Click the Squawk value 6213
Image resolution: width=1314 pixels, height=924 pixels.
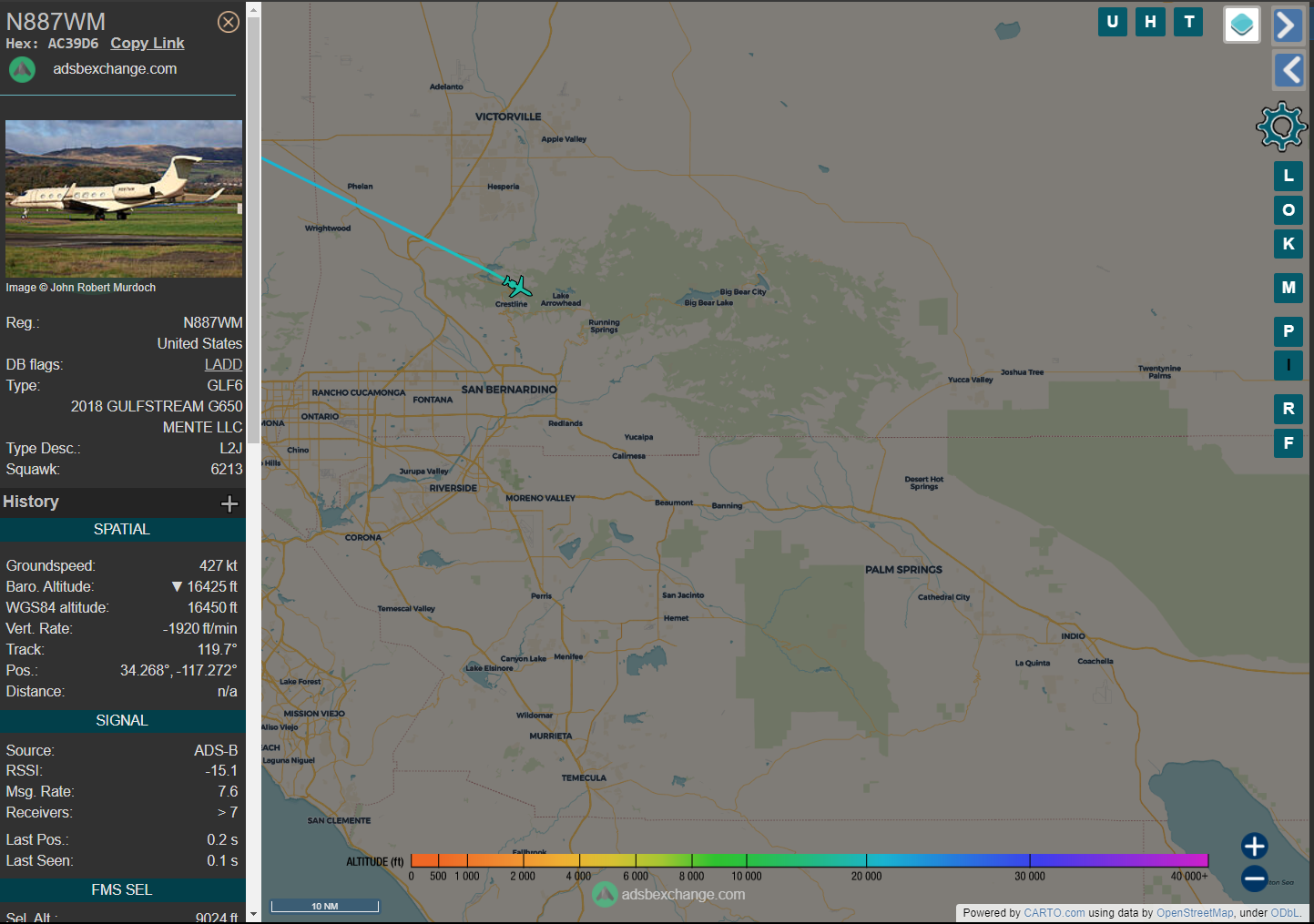(x=227, y=470)
